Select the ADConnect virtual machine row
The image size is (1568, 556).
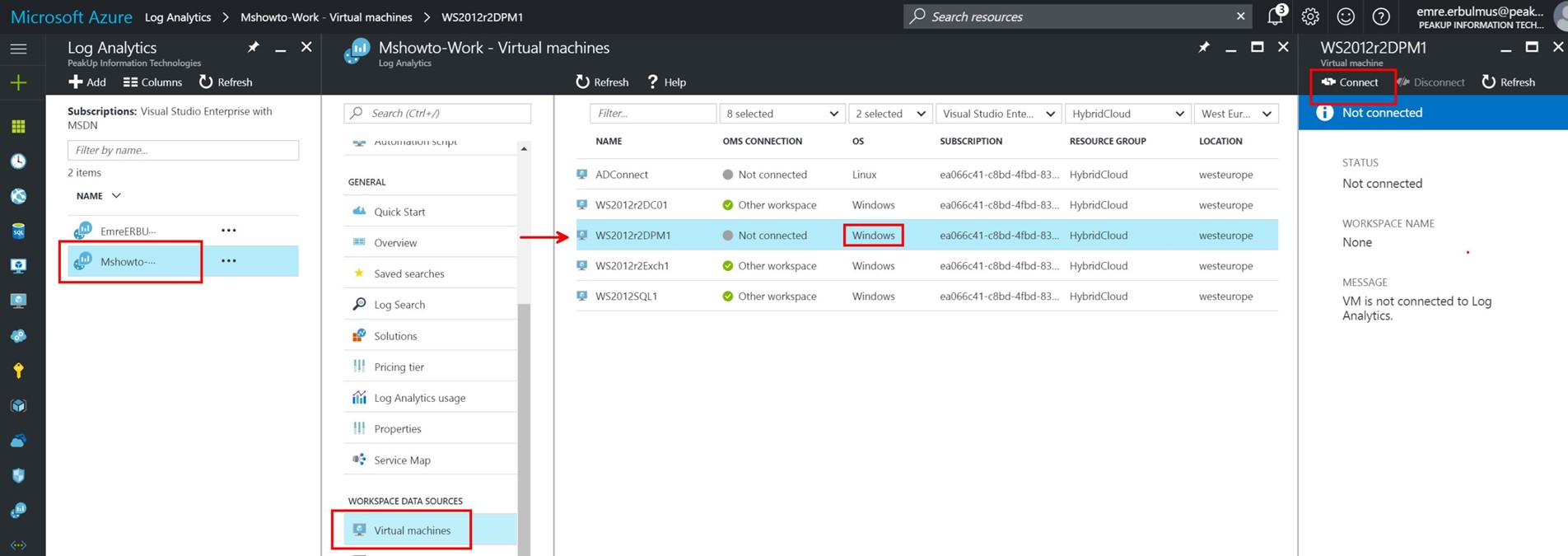(x=926, y=175)
